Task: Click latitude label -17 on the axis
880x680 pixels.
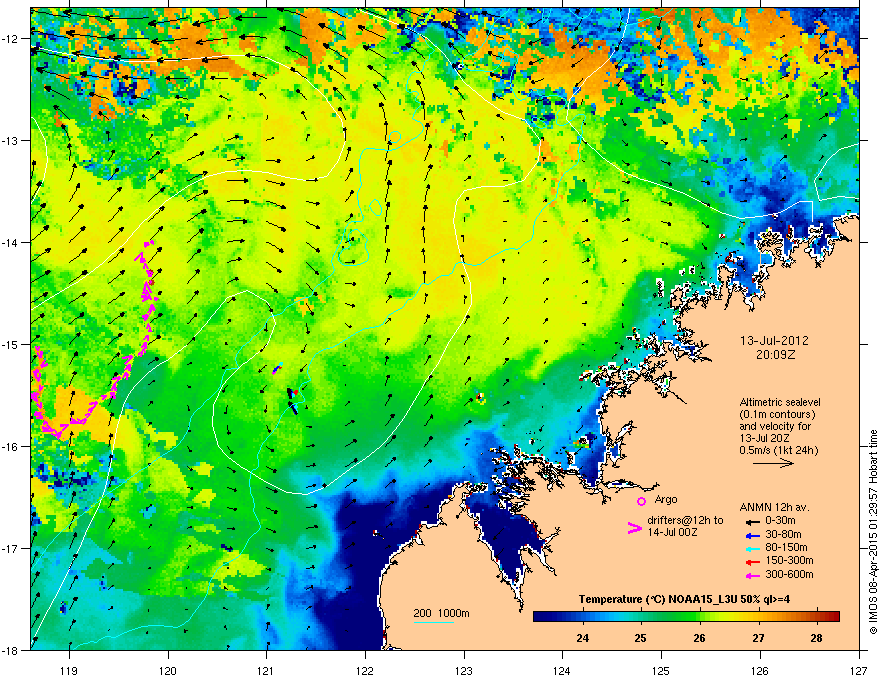Action: [11, 548]
